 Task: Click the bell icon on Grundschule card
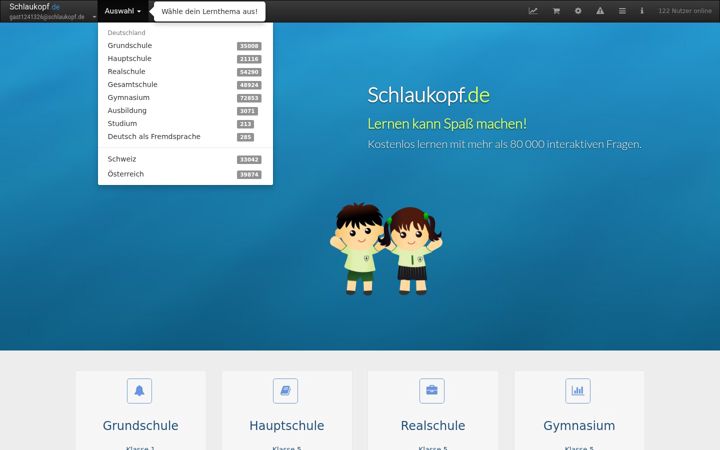pos(139,391)
